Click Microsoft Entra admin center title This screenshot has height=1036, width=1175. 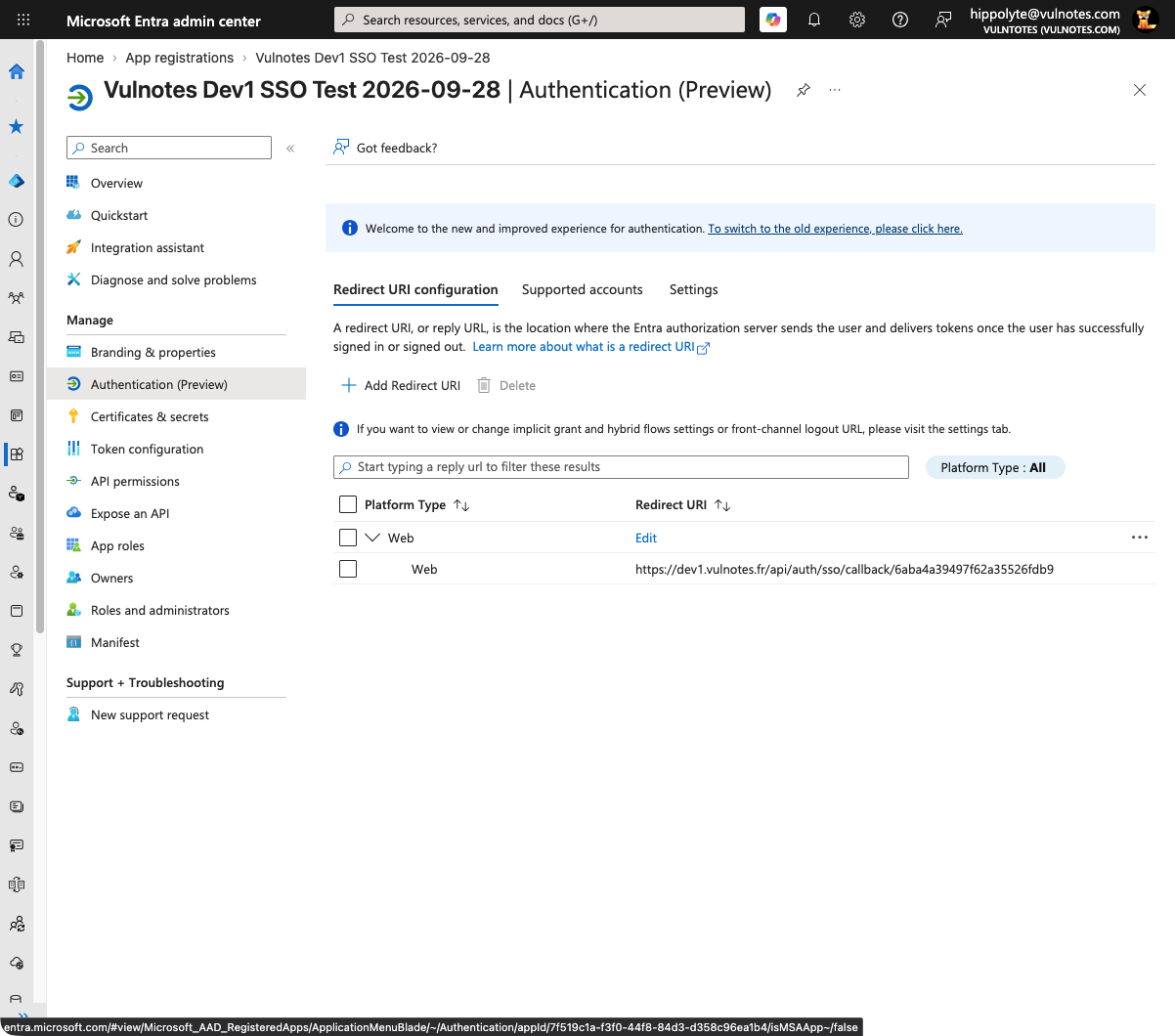point(163,21)
